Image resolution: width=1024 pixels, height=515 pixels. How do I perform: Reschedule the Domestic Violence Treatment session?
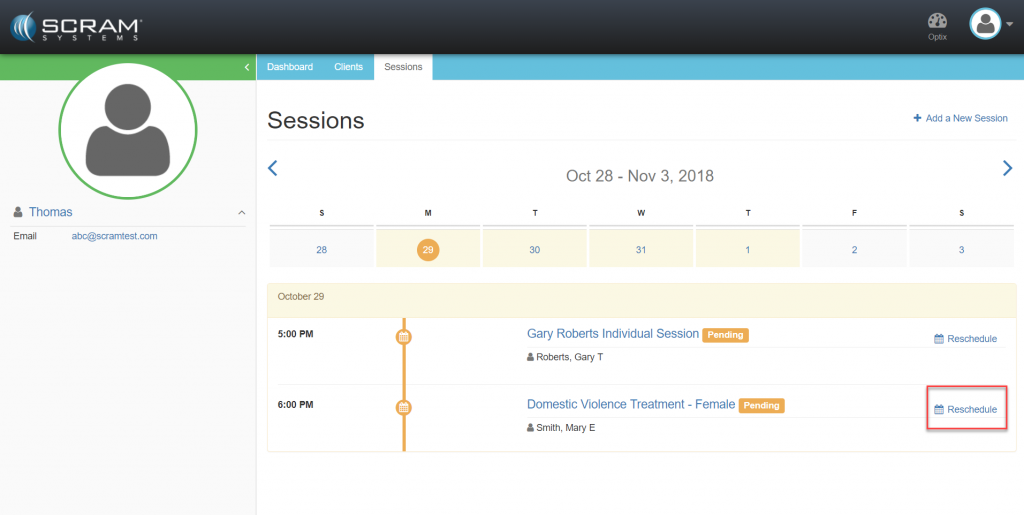click(x=965, y=409)
